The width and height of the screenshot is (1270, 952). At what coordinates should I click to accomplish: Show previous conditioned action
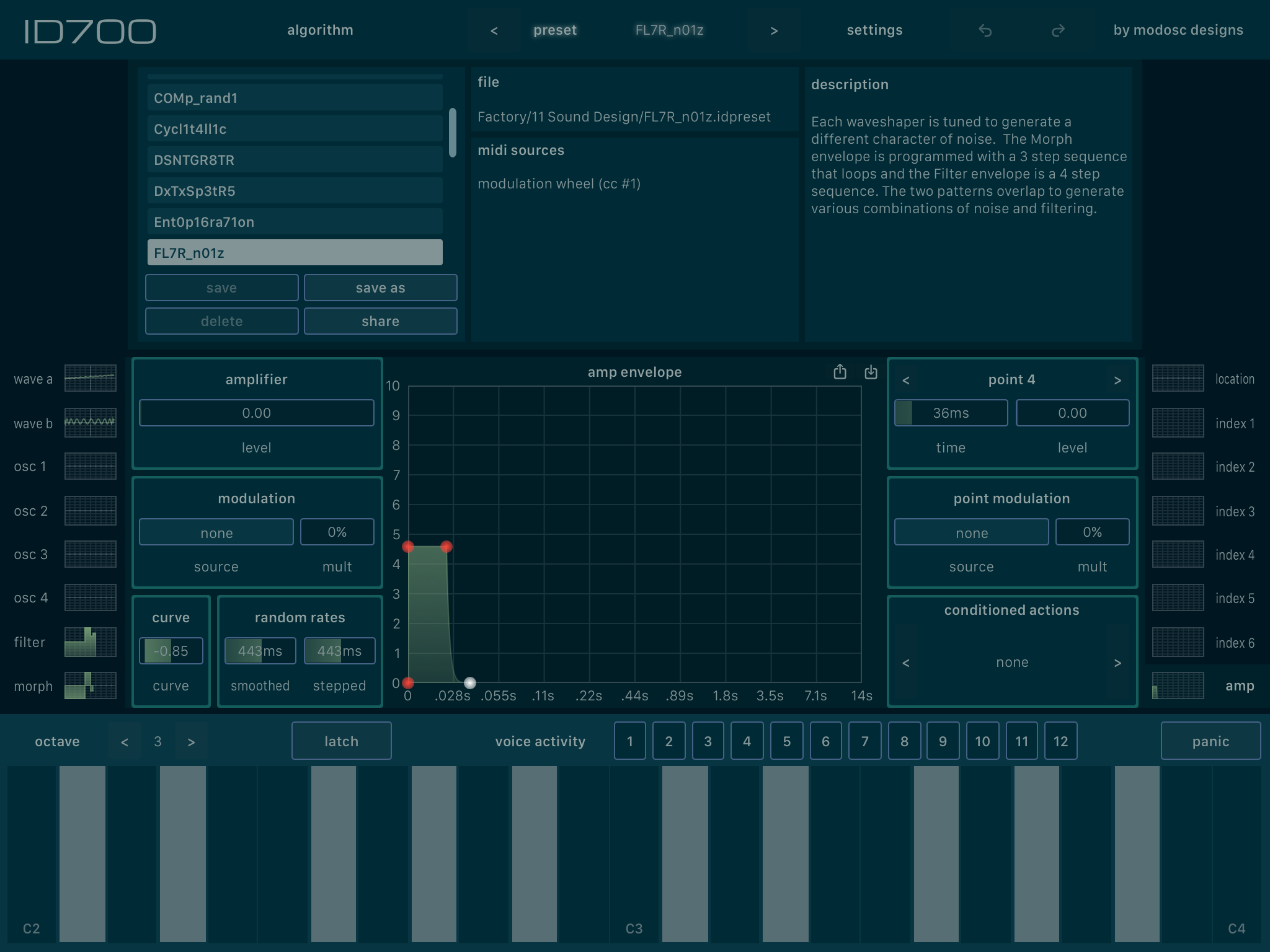point(906,663)
